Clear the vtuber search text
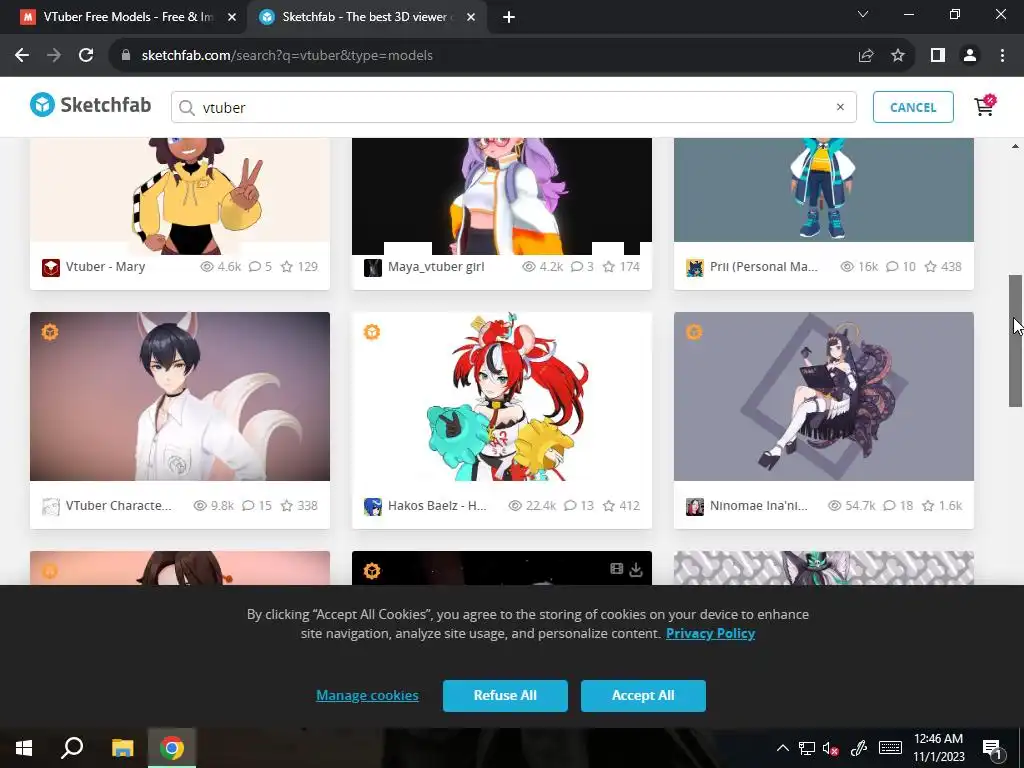Screen dimensions: 1024x768 pos(840,107)
